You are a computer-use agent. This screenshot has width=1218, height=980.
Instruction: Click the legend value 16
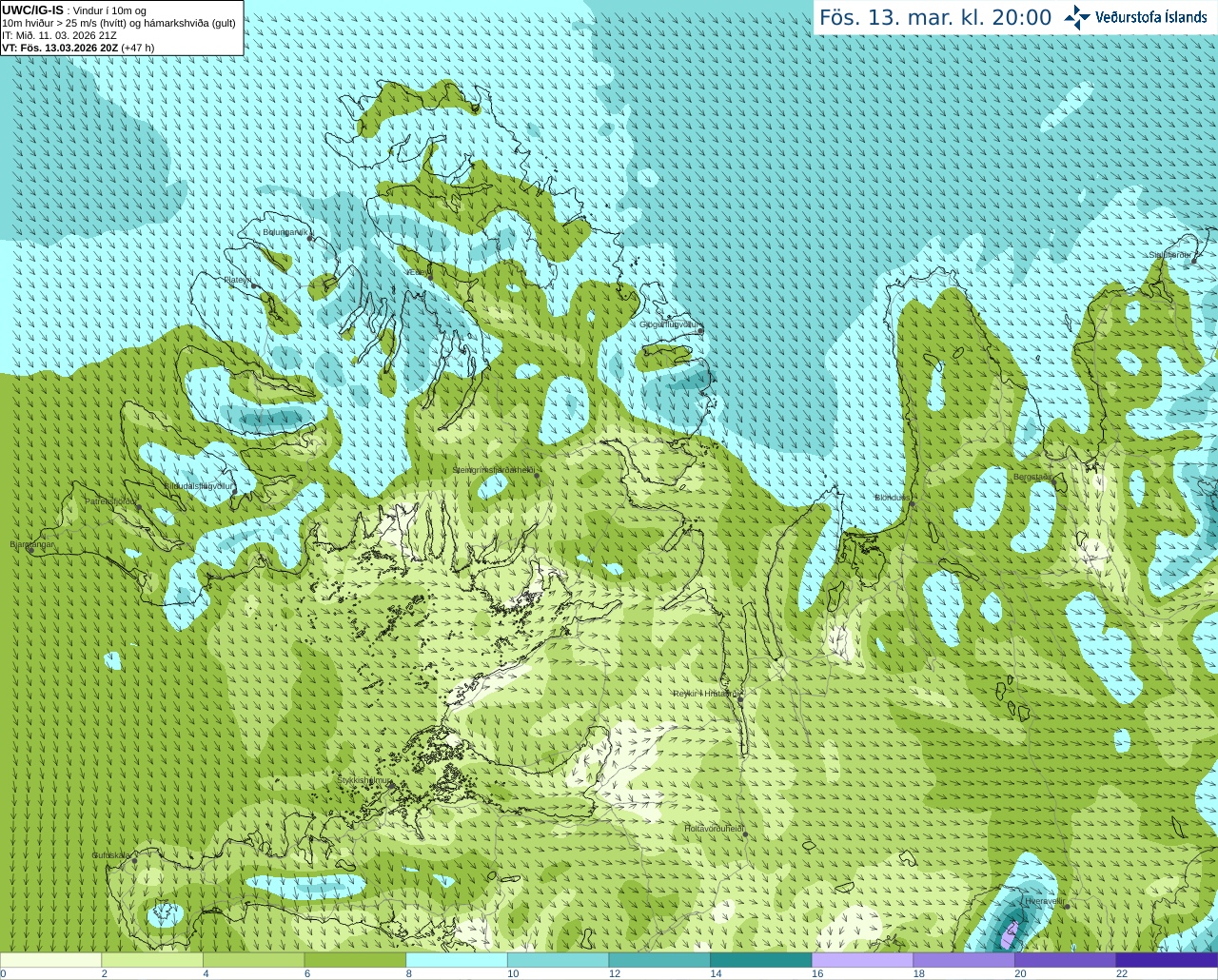coord(817,973)
